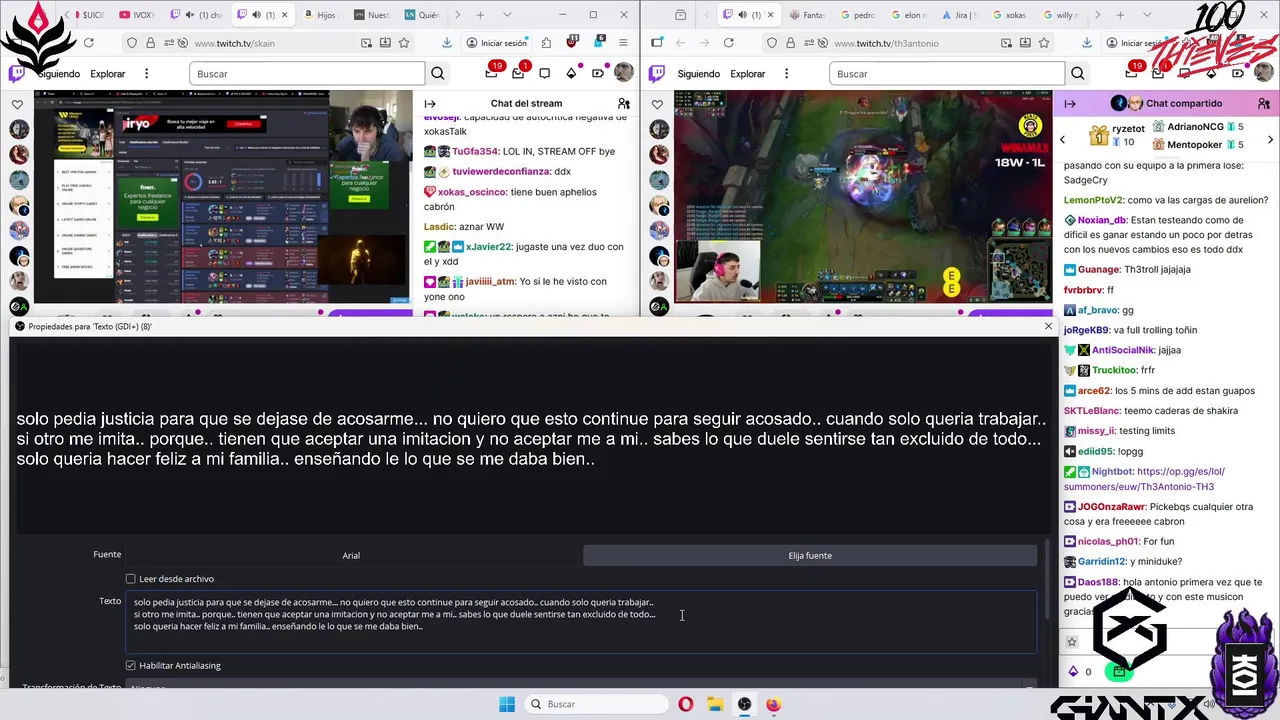
Task: Reload the twitch.tv/skain page
Action: point(89,43)
